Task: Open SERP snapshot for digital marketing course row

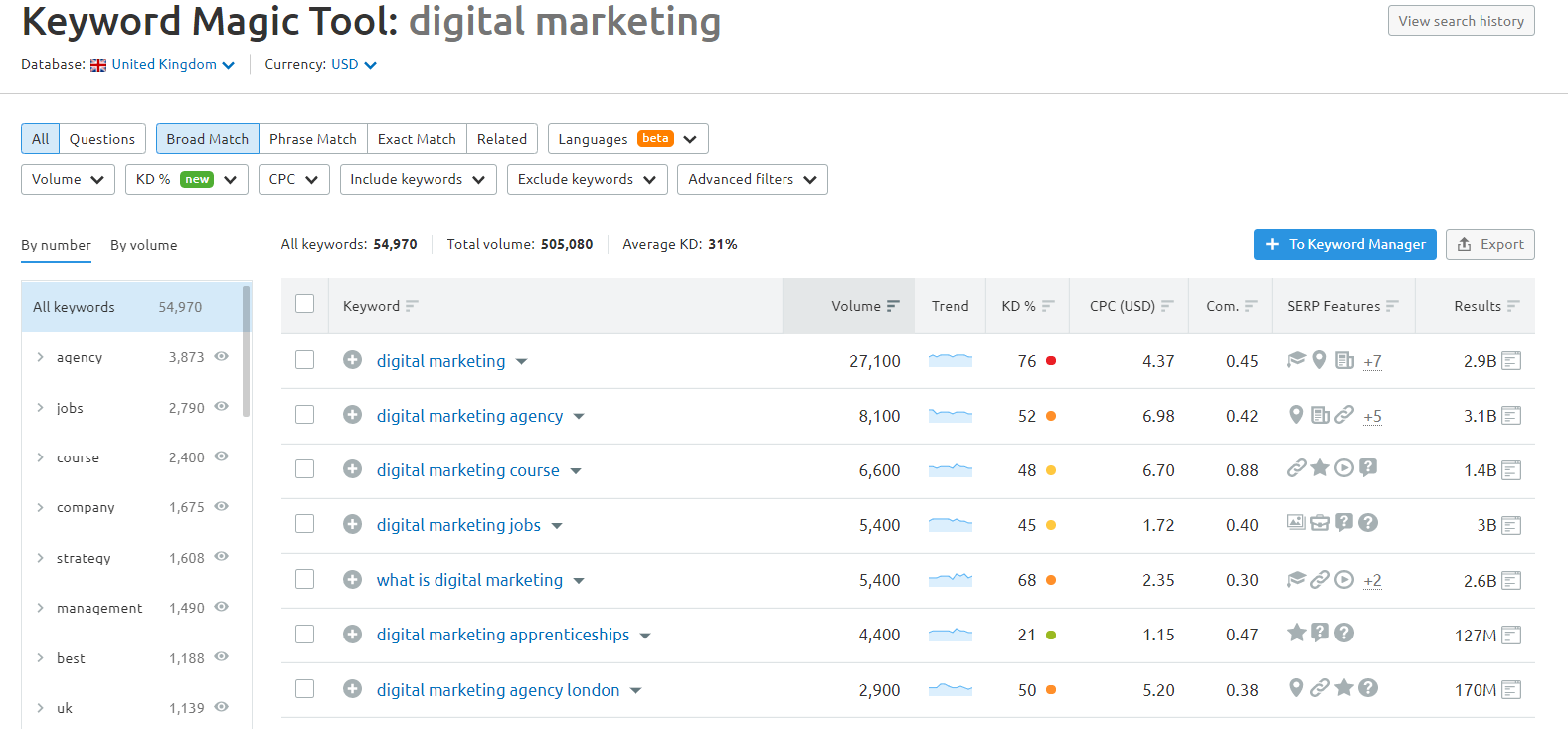Action: (1511, 470)
